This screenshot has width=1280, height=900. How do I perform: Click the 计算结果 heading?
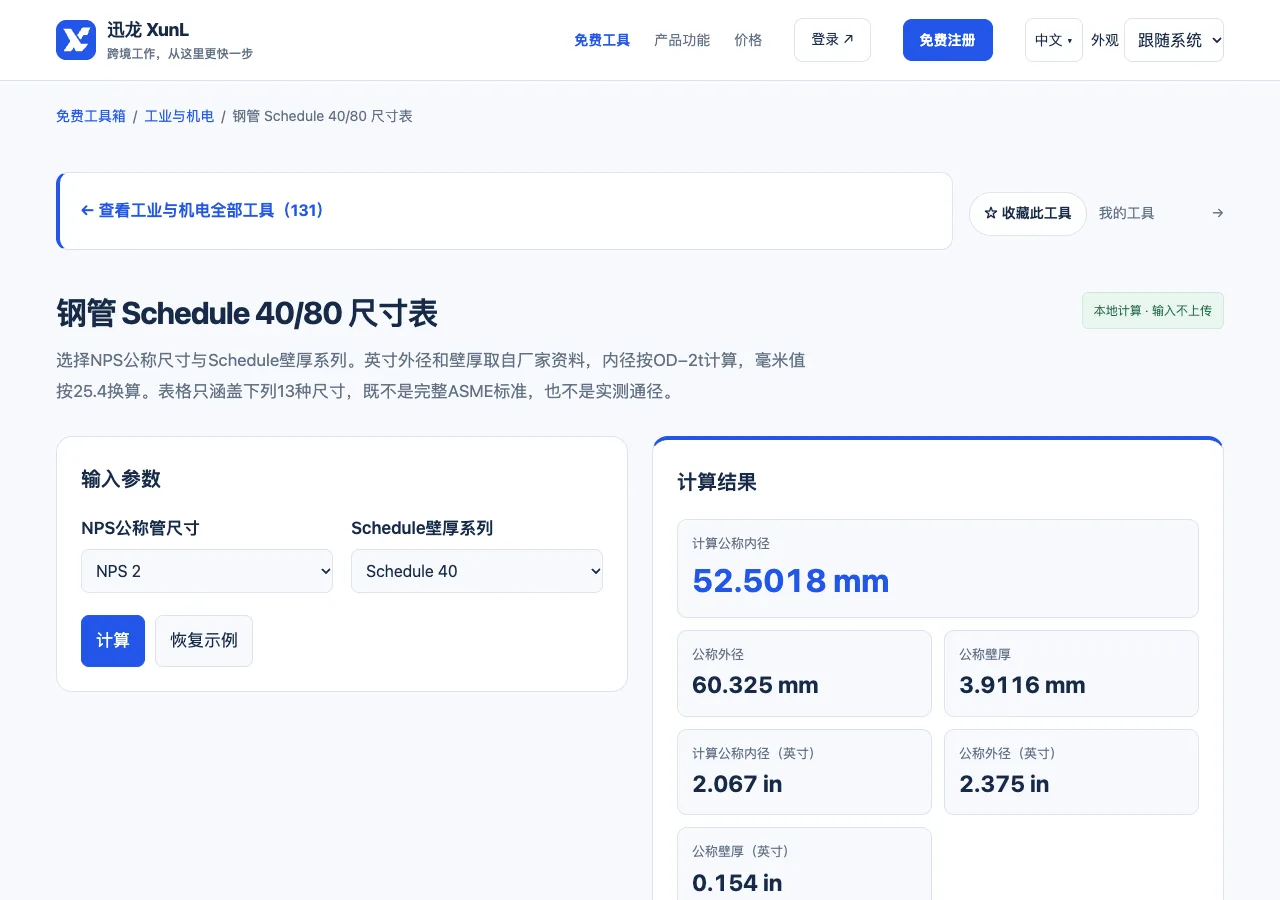717,482
